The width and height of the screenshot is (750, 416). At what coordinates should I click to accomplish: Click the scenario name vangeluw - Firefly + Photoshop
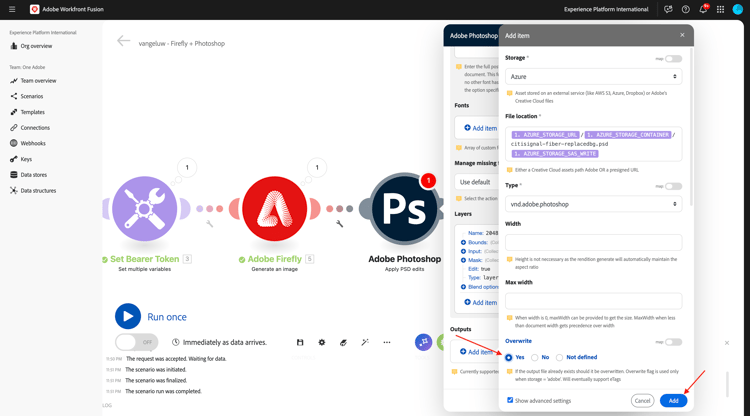click(182, 44)
